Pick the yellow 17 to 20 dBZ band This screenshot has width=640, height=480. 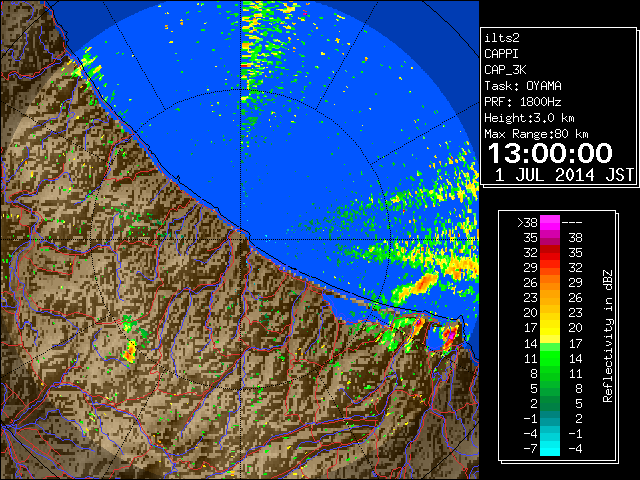[x=550, y=328]
